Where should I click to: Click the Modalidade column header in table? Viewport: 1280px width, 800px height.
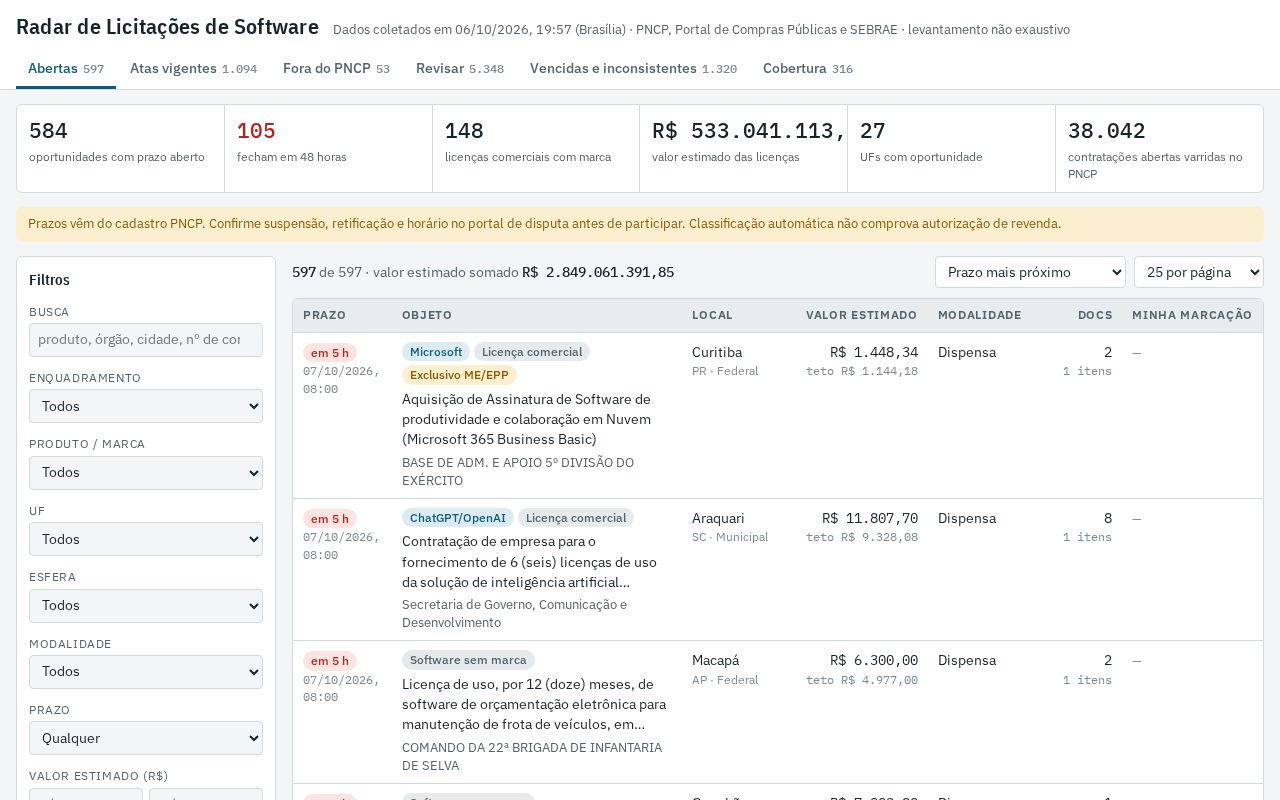pos(980,315)
